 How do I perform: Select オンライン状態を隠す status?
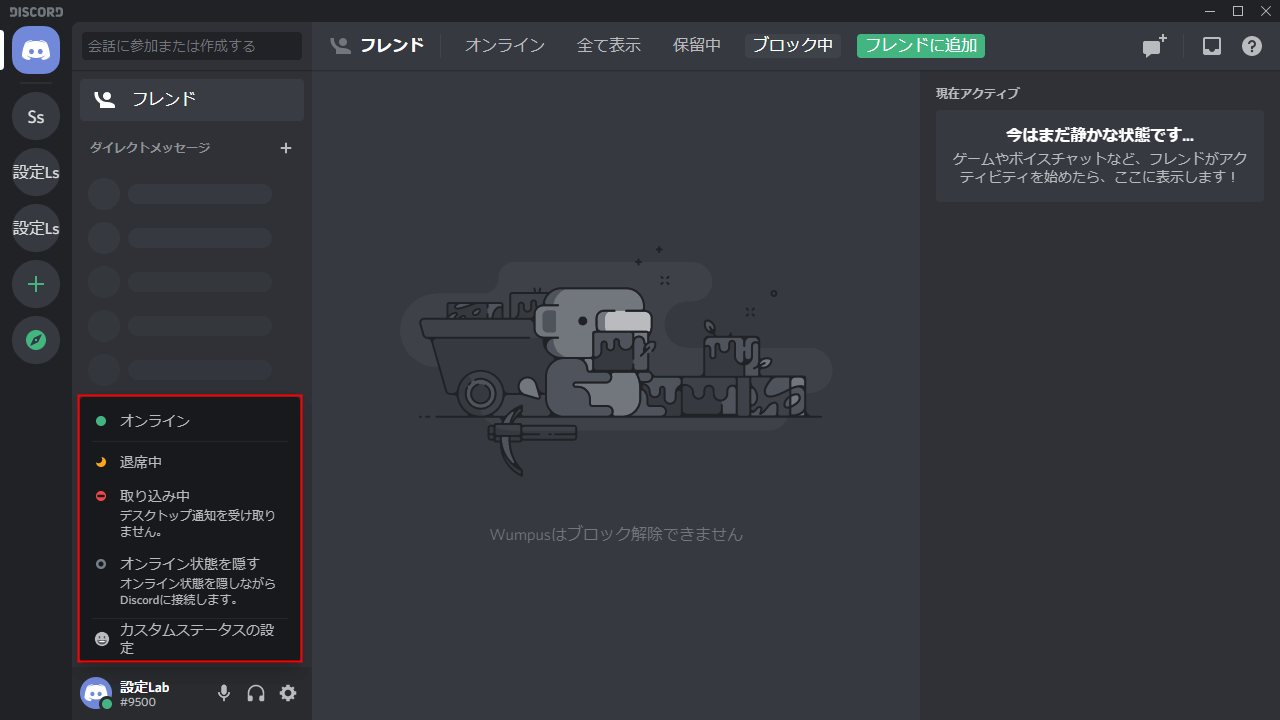click(x=190, y=581)
